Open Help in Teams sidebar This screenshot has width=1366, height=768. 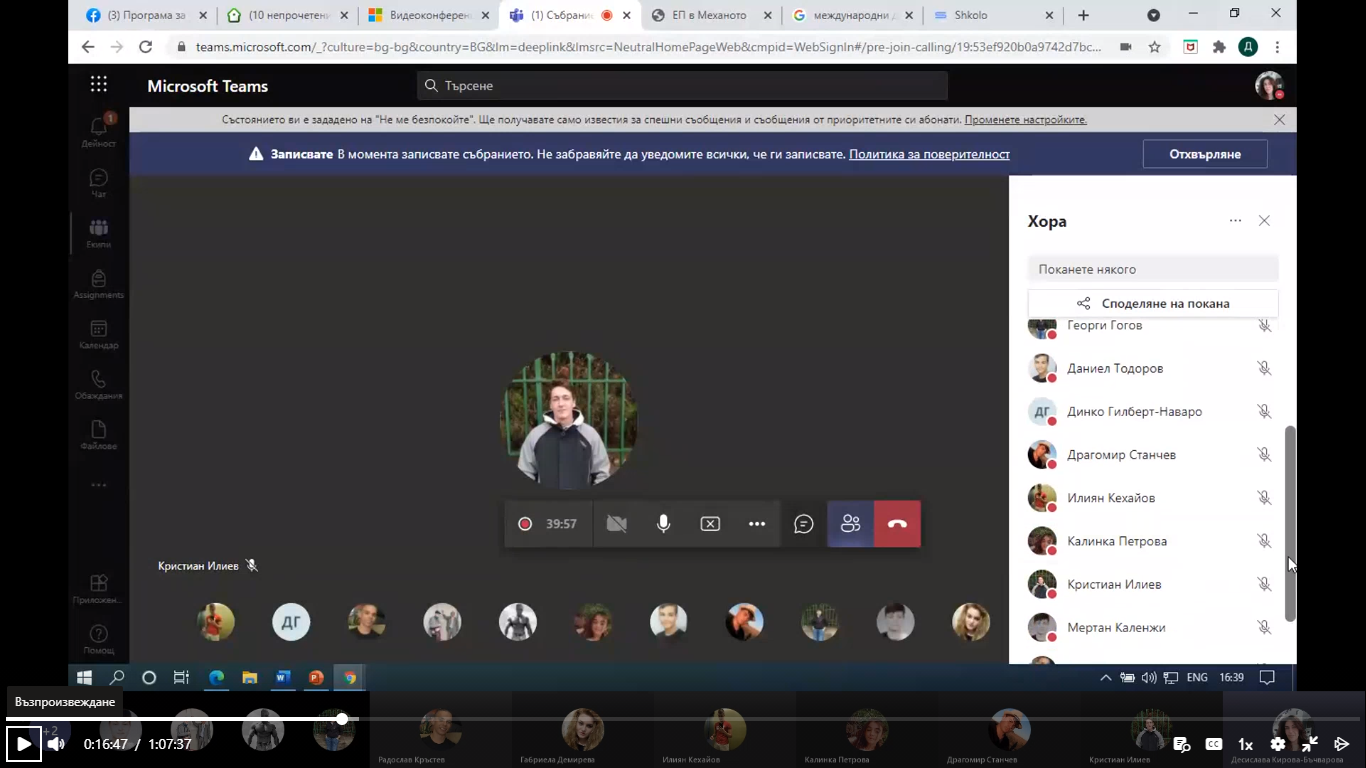[x=99, y=639]
